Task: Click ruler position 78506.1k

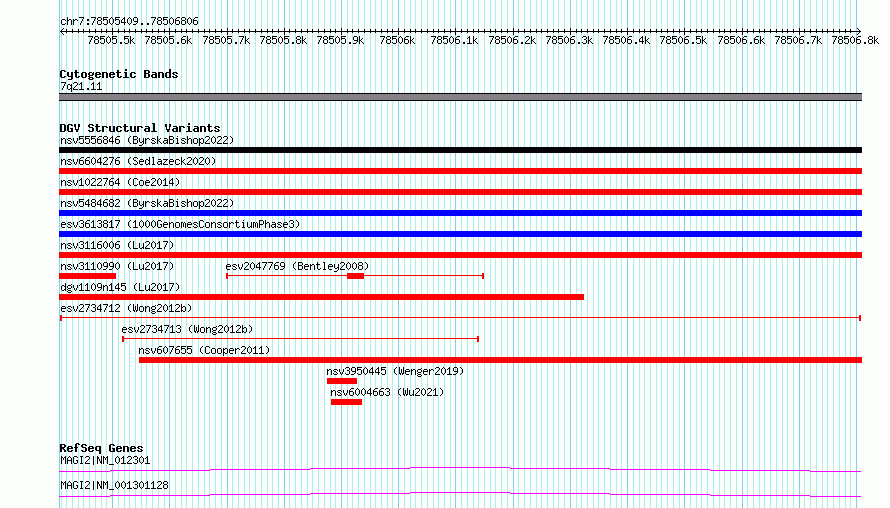Action: point(454,40)
